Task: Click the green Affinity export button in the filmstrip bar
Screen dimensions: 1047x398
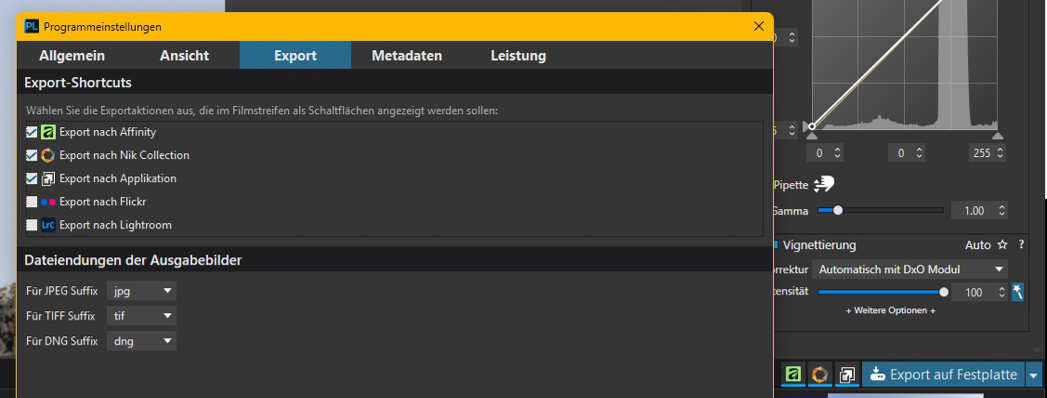Action: [794, 375]
